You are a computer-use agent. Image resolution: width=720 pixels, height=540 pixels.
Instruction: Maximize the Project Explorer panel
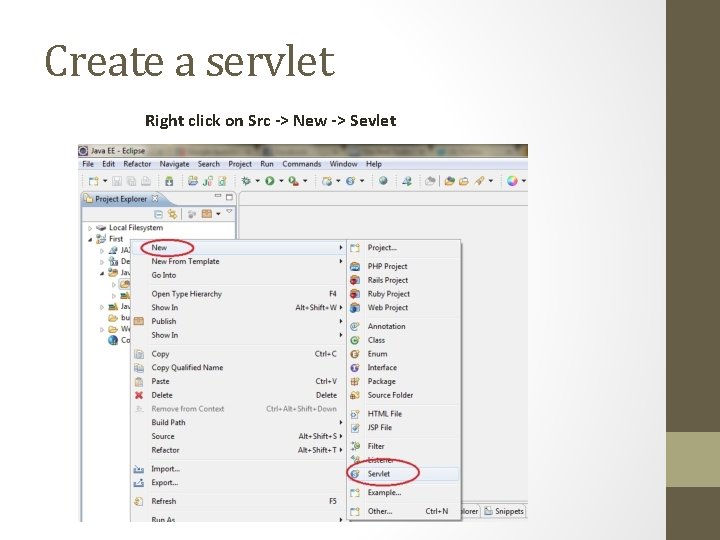point(229,197)
